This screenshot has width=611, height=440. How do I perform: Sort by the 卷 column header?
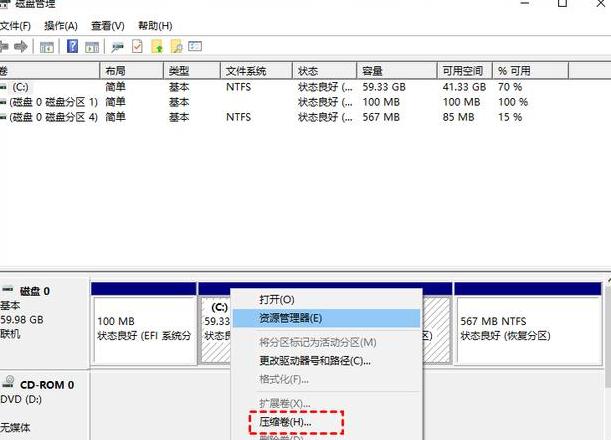(49, 71)
